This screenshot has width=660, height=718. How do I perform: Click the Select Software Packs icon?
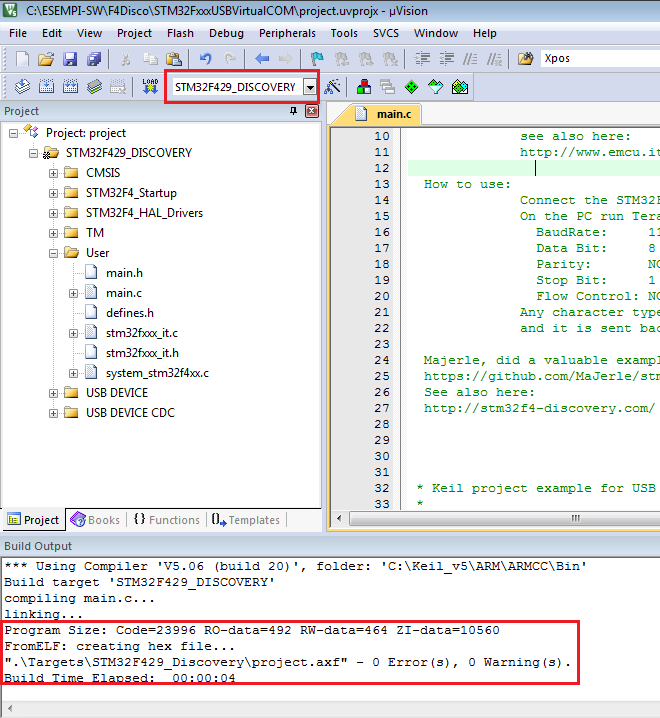coord(436,86)
